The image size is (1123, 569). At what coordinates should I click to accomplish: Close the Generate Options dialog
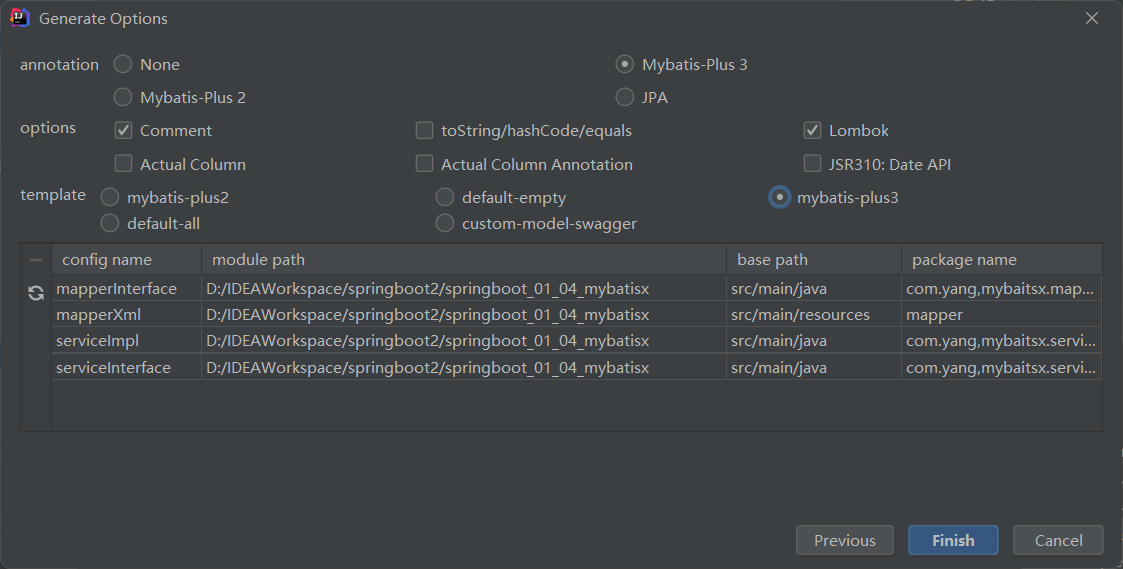(x=1092, y=18)
